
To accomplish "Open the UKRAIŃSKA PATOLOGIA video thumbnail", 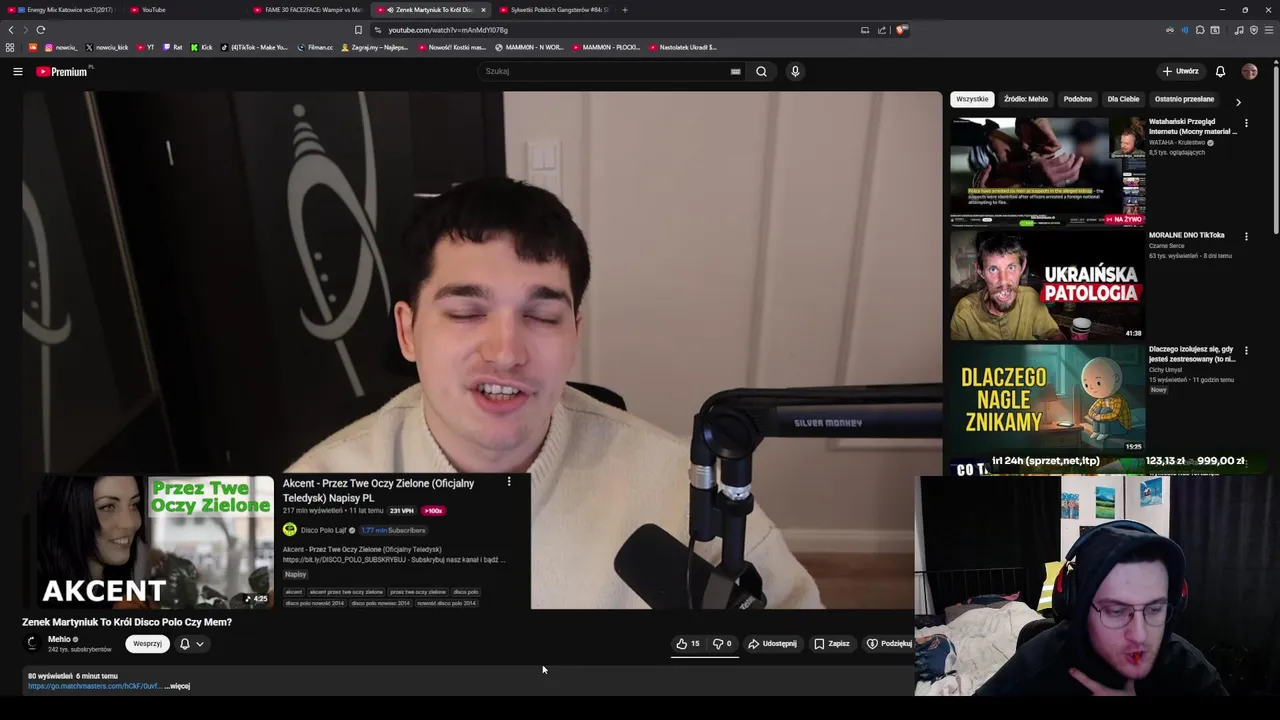I will 1047,285.
